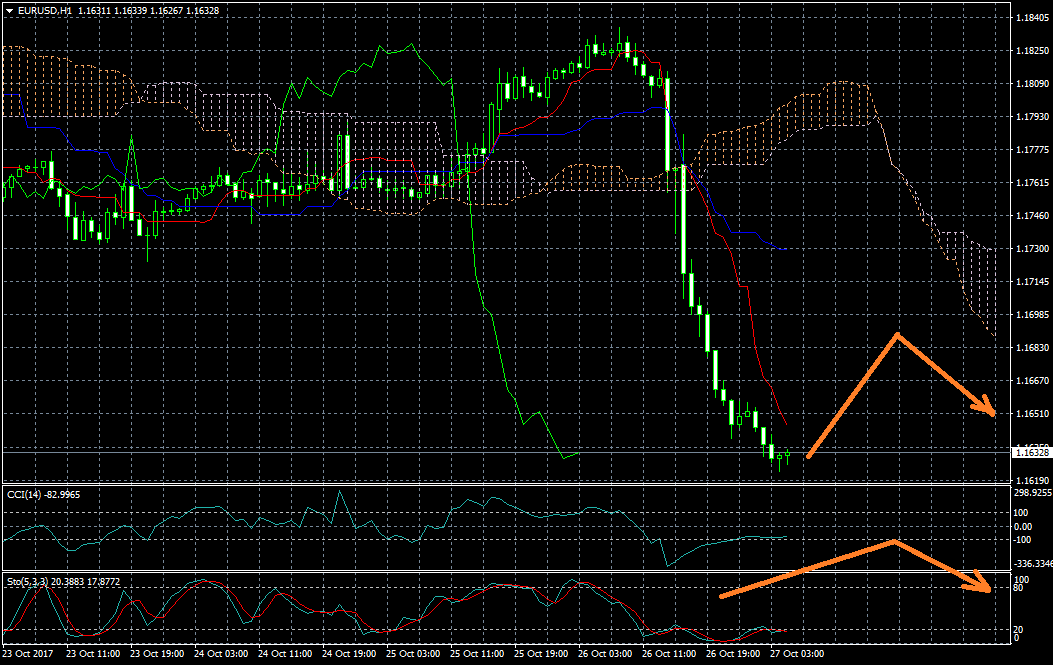Image resolution: width=1053 pixels, height=665 pixels.
Task: Click the 298.9255 CCI scale value
Action: click(1031, 493)
